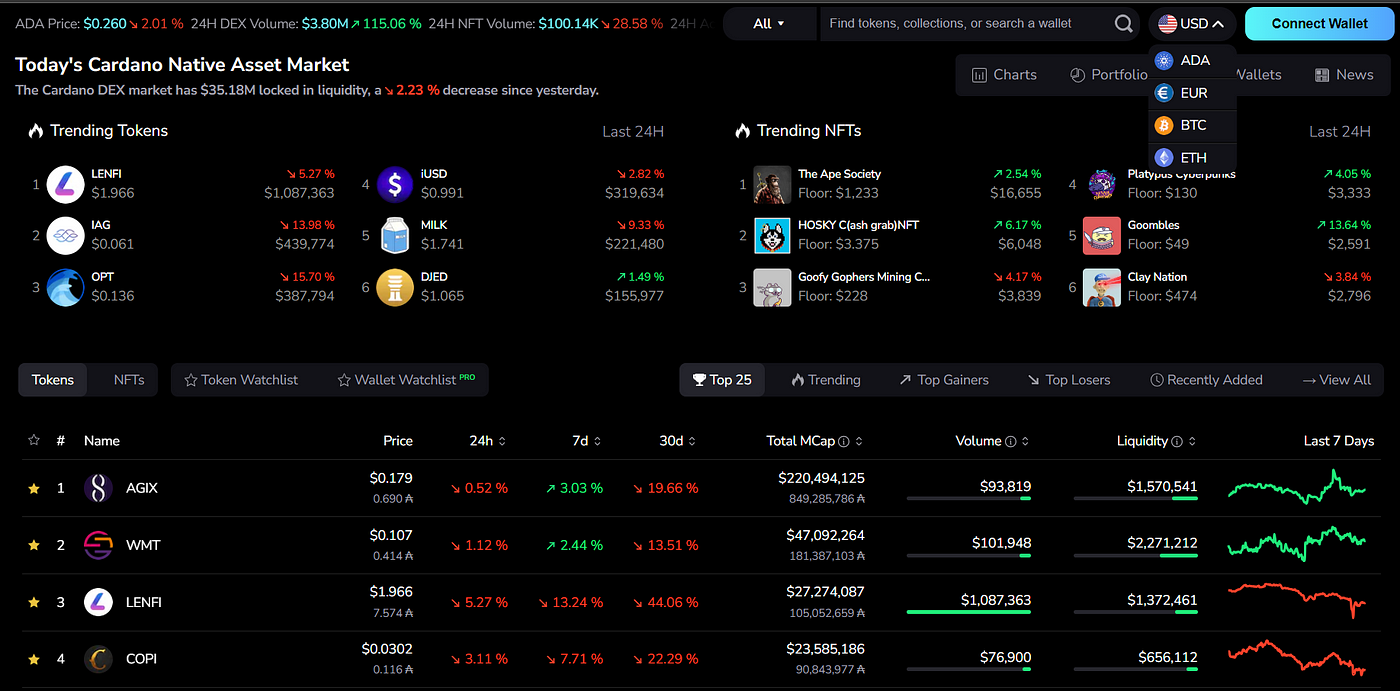Click the WMT liquidity bar in table
Image resolution: width=1400 pixels, height=691 pixels.
tap(1135, 554)
